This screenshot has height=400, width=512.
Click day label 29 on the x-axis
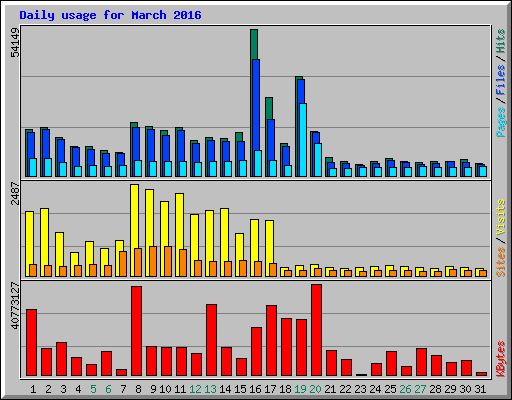pyautogui.click(x=450, y=389)
